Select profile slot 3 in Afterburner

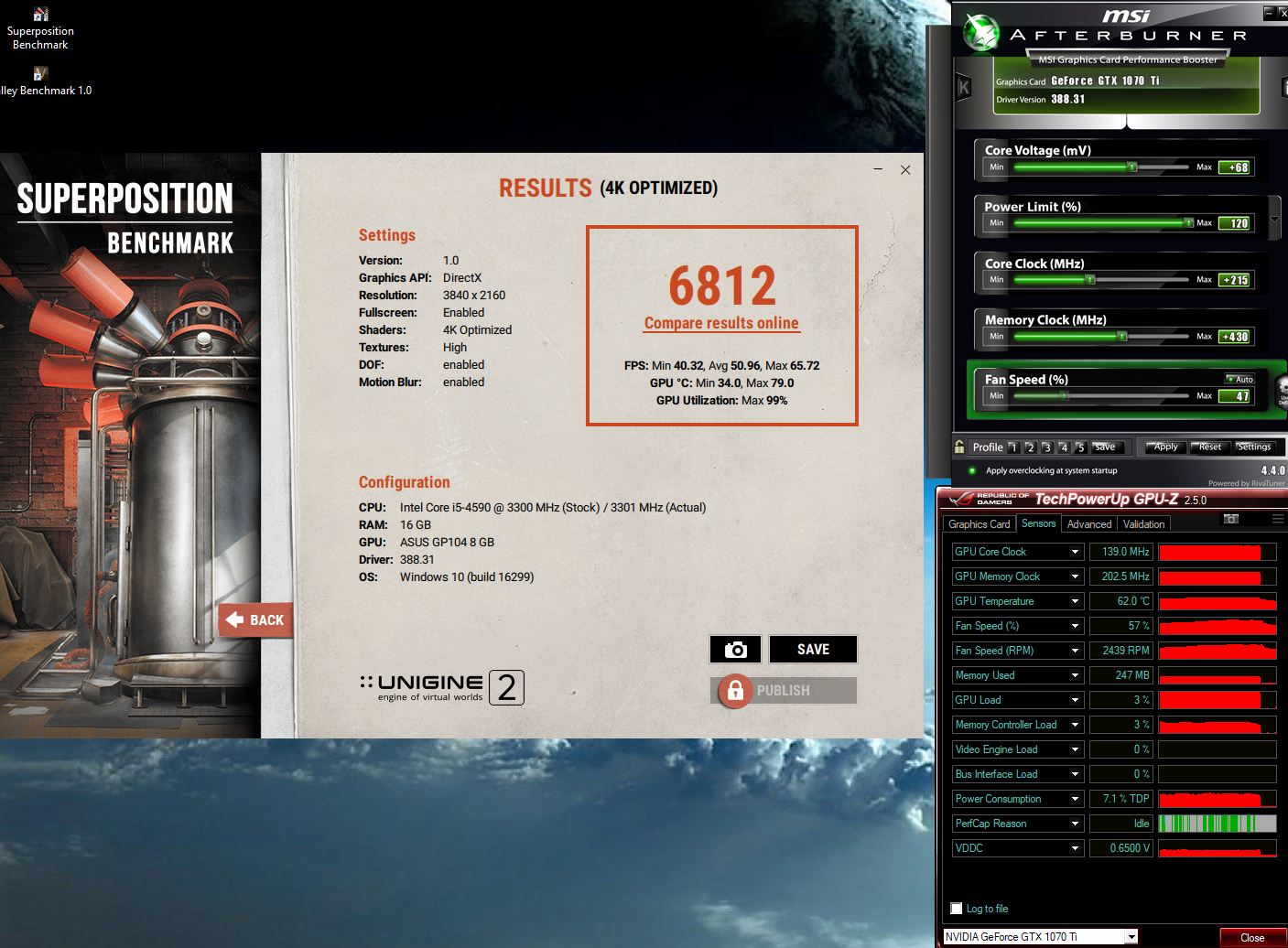(1047, 447)
